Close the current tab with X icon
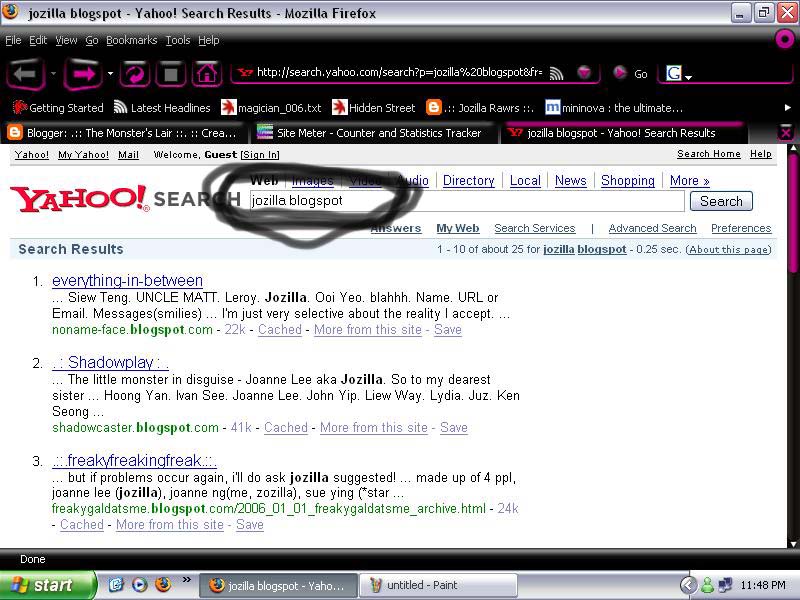Image resolution: width=800 pixels, height=600 pixels. point(786,133)
